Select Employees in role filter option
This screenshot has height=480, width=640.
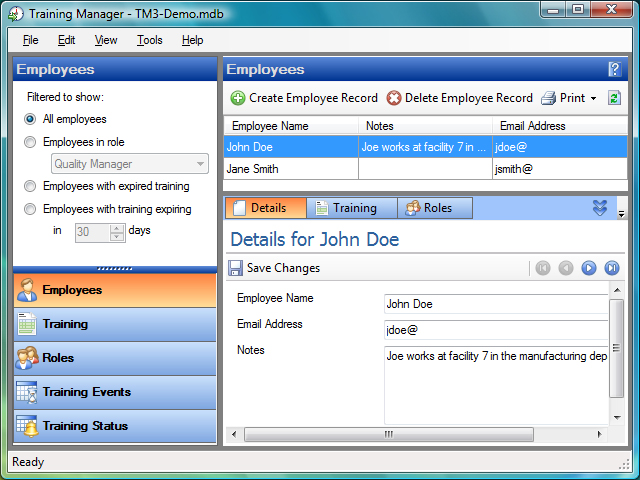pyautogui.click(x=30, y=142)
